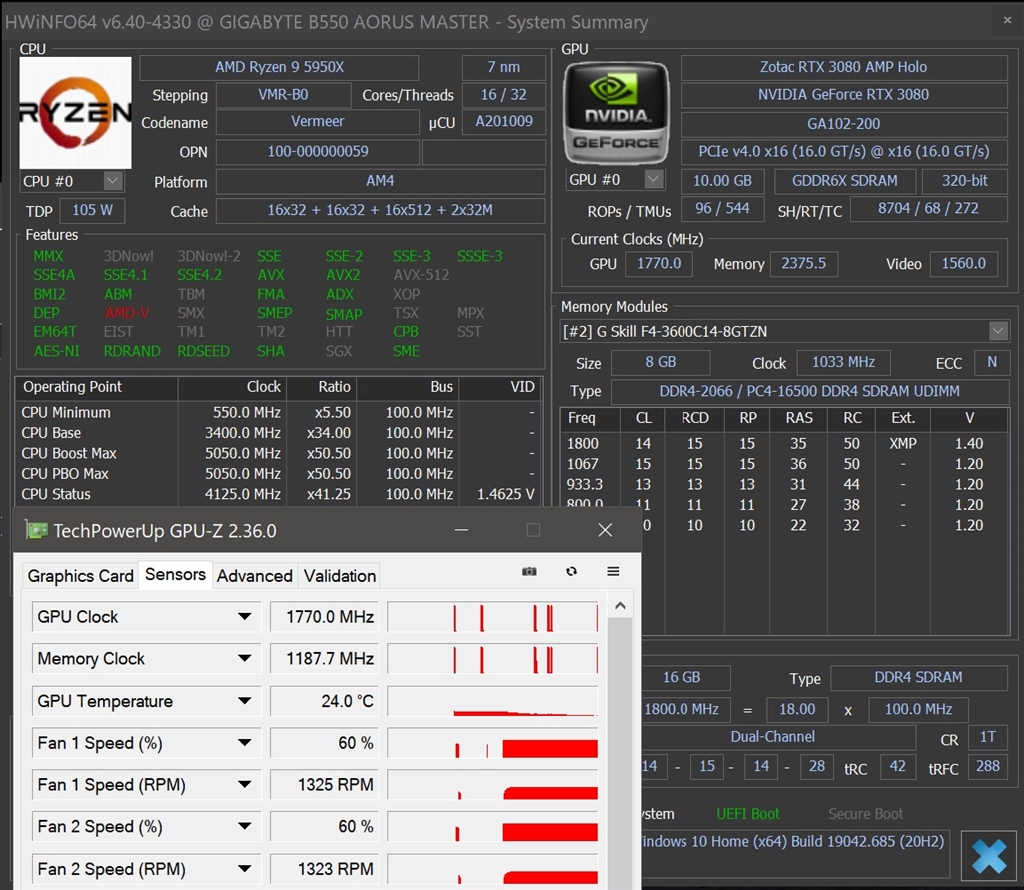Click the 933.3 frequency timing row
Screen dimensions: 1024x890
(x=784, y=485)
